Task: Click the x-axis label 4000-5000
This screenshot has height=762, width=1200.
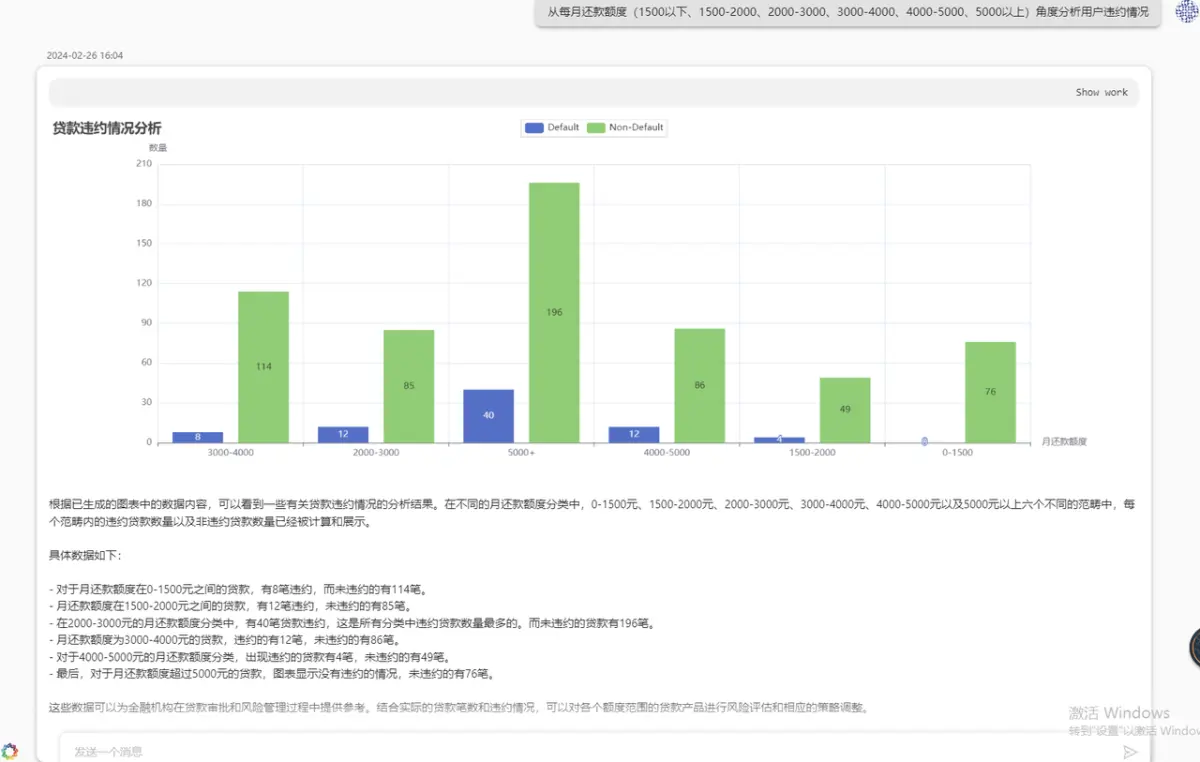Action: point(666,452)
